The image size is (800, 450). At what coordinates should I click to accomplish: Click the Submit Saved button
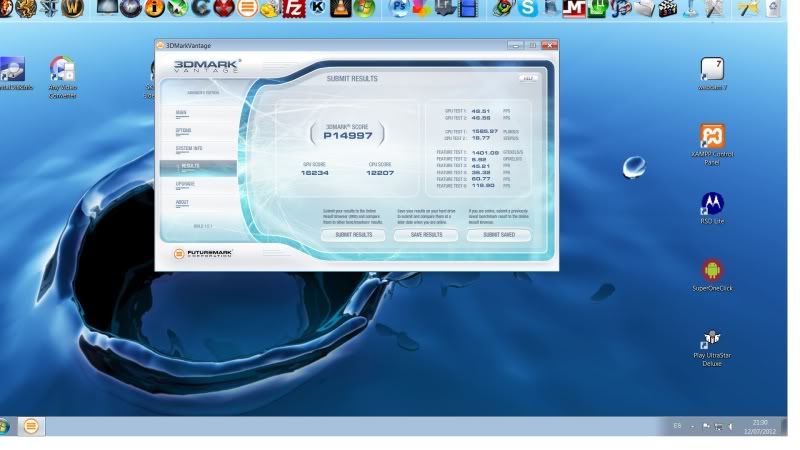[x=499, y=235]
